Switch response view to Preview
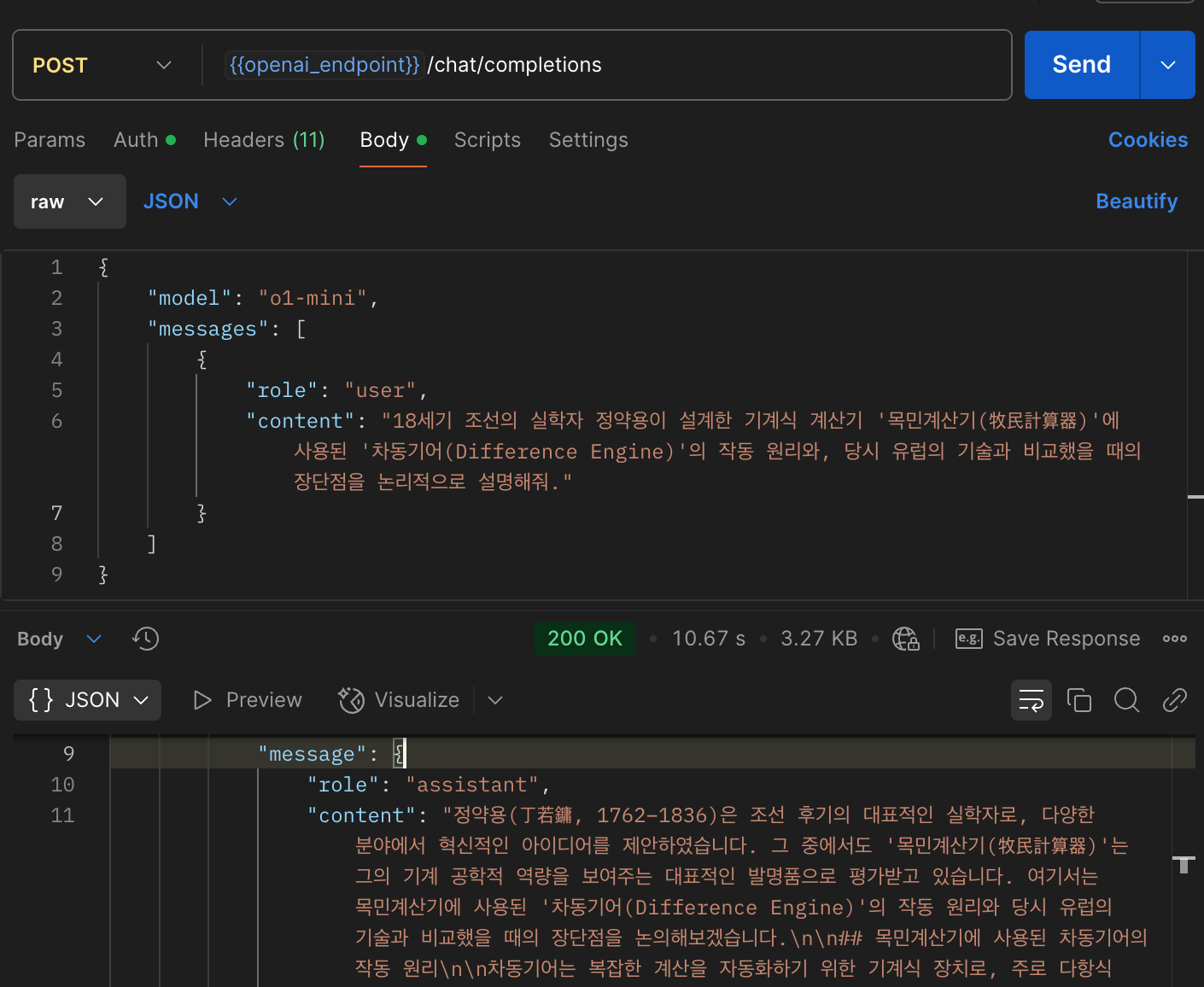Screen dimensions: 1204x987 coord(248,700)
